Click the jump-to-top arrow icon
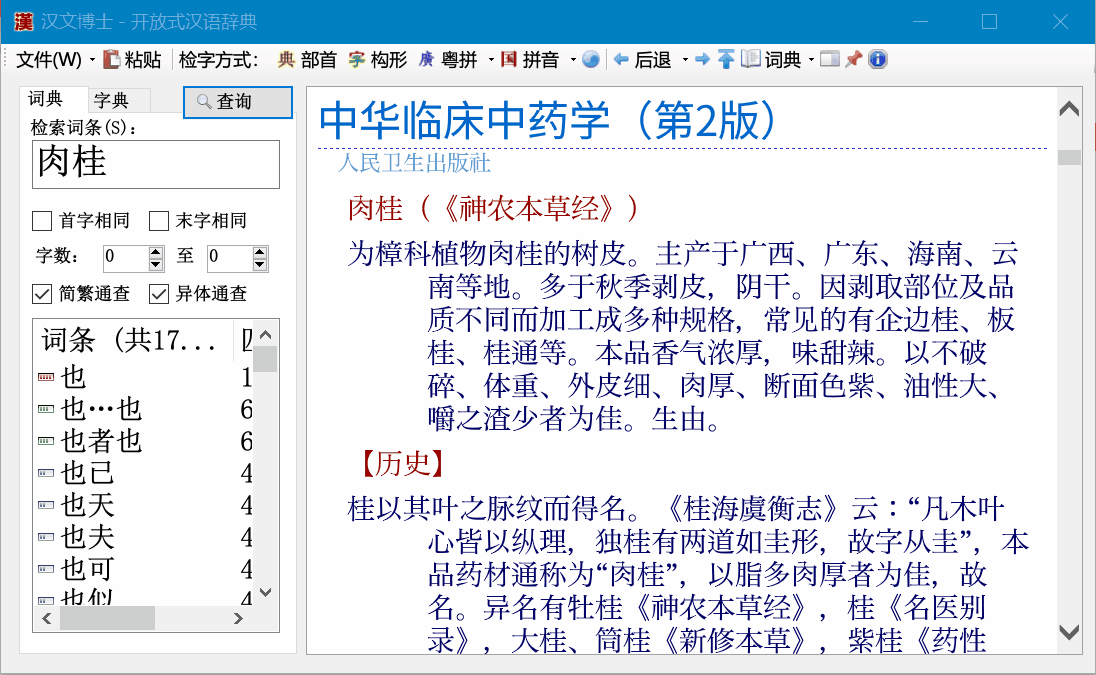Screen dimensions: 1096x675 (726, 60)
